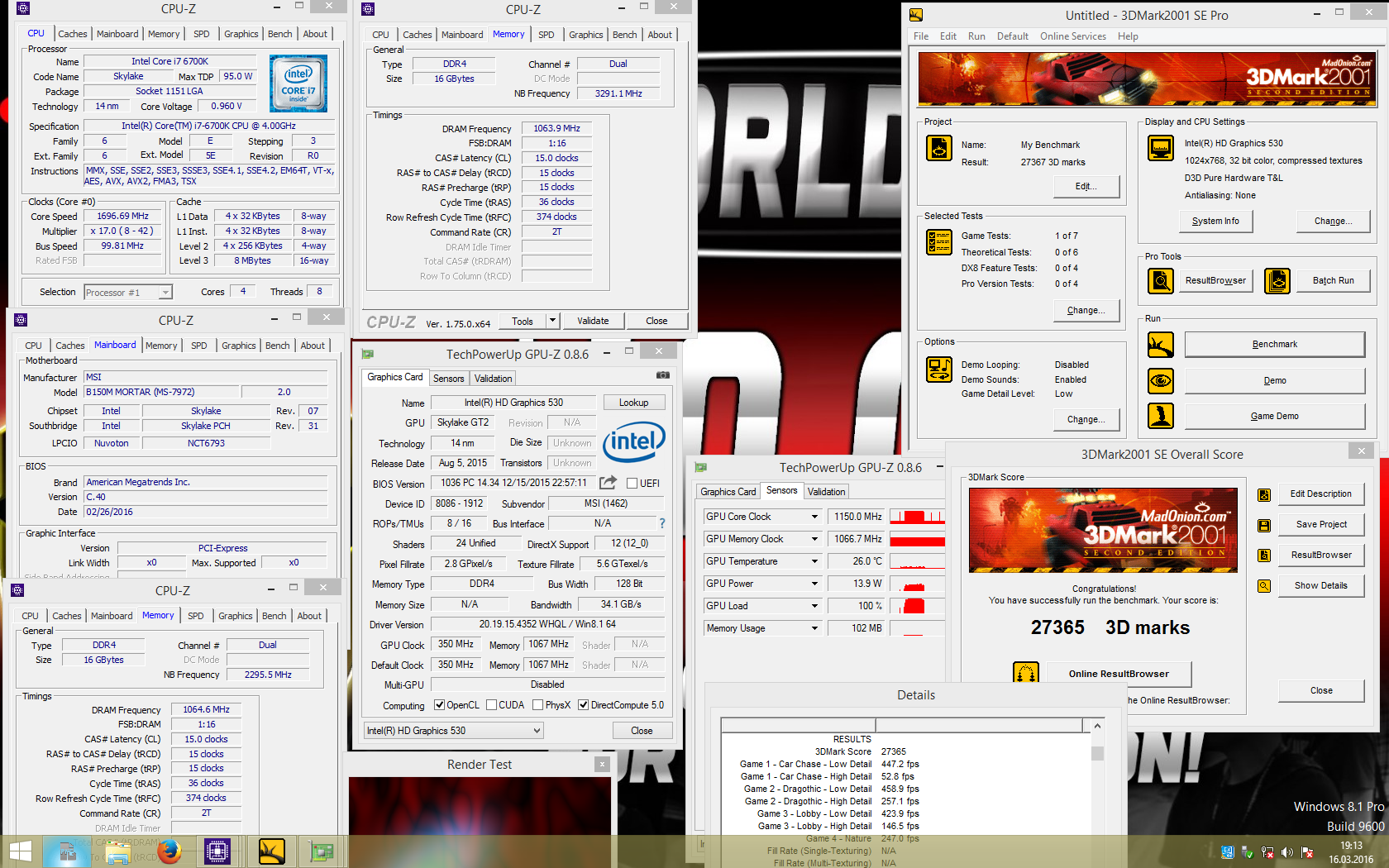Click the ResultBrowser magnifier icon under Pro Tools
Viewport: 1389px width, 868px height.
1161,281
